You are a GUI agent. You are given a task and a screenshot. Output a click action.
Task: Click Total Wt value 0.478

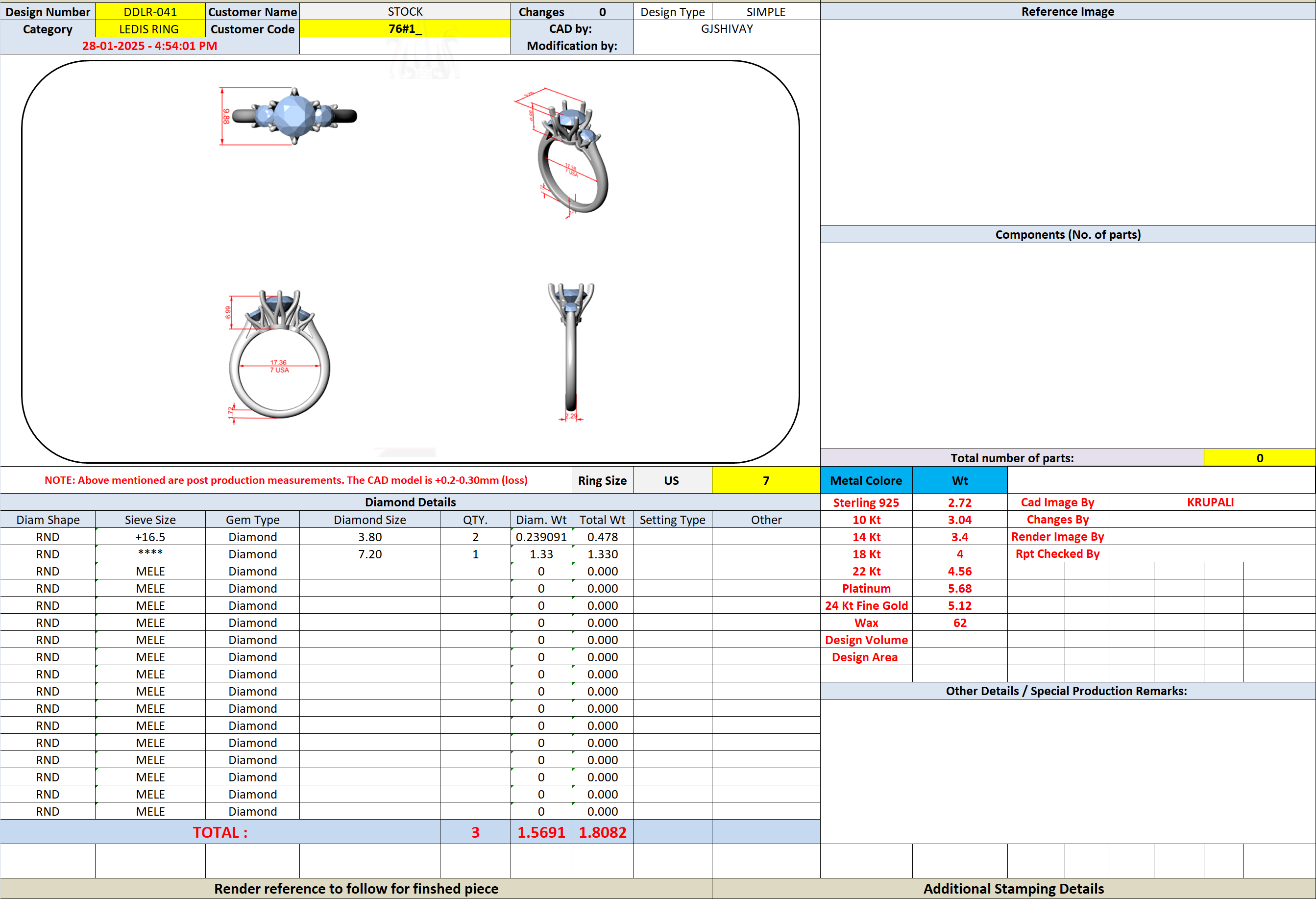(603, 536)
